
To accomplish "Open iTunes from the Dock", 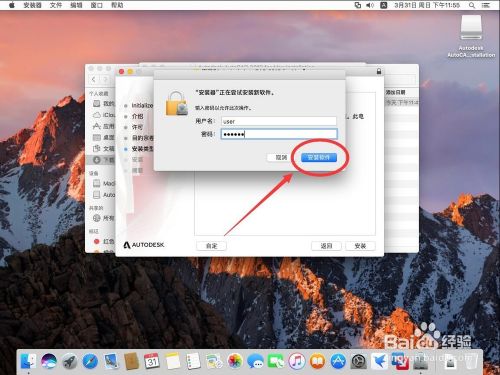I will (x=297, y=361).
